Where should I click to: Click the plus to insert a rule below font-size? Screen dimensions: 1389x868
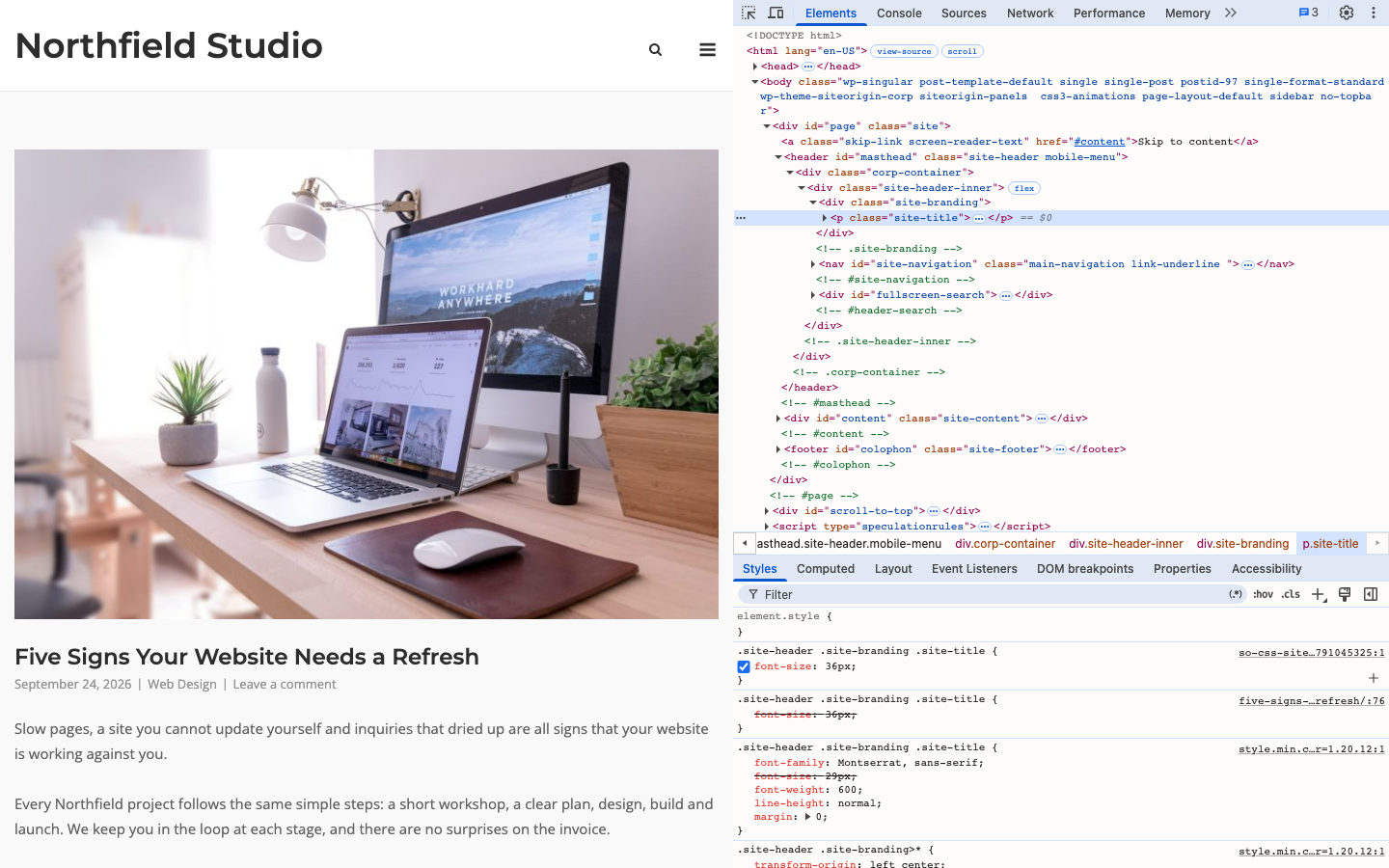(x=1374, y=678)
